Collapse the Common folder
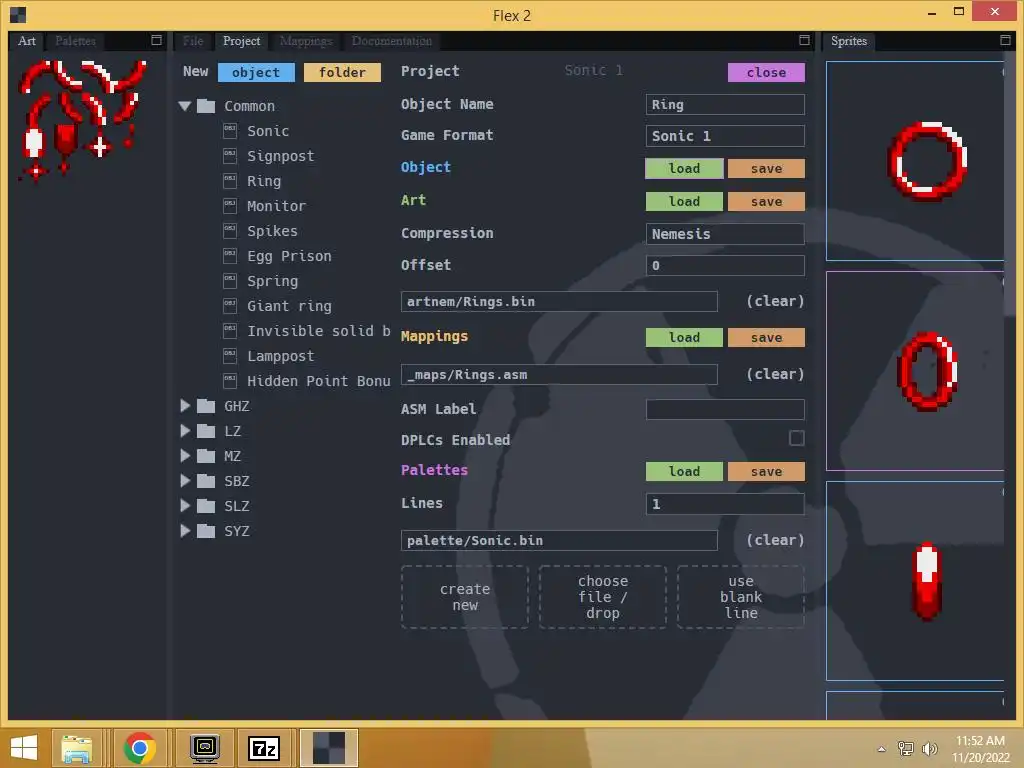 (x=185, y=106)
